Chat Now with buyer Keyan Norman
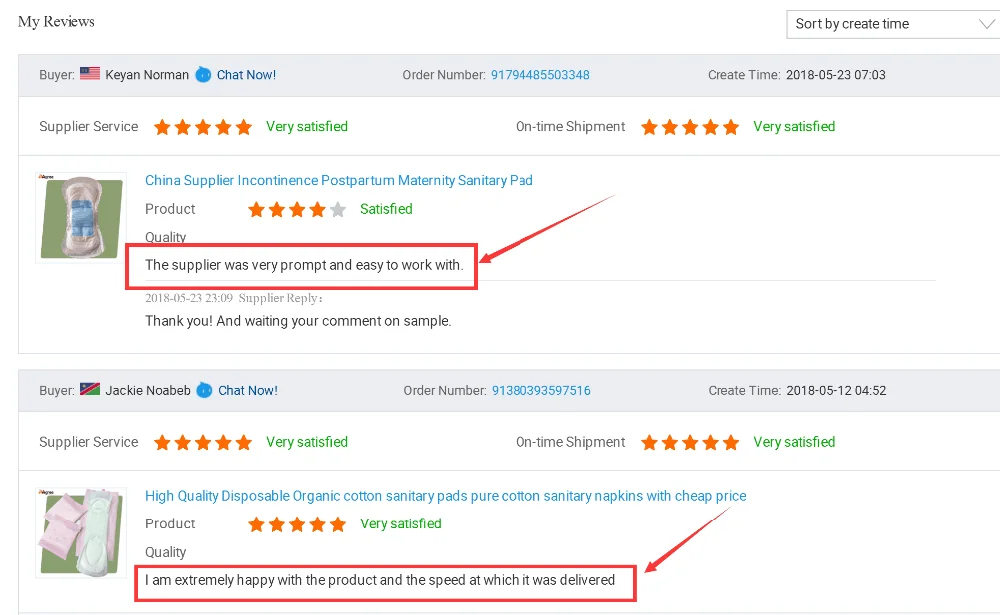Image resolution: width=1000 pixels, height=615 pixels. pyautogui.click(x=246, y=75)
